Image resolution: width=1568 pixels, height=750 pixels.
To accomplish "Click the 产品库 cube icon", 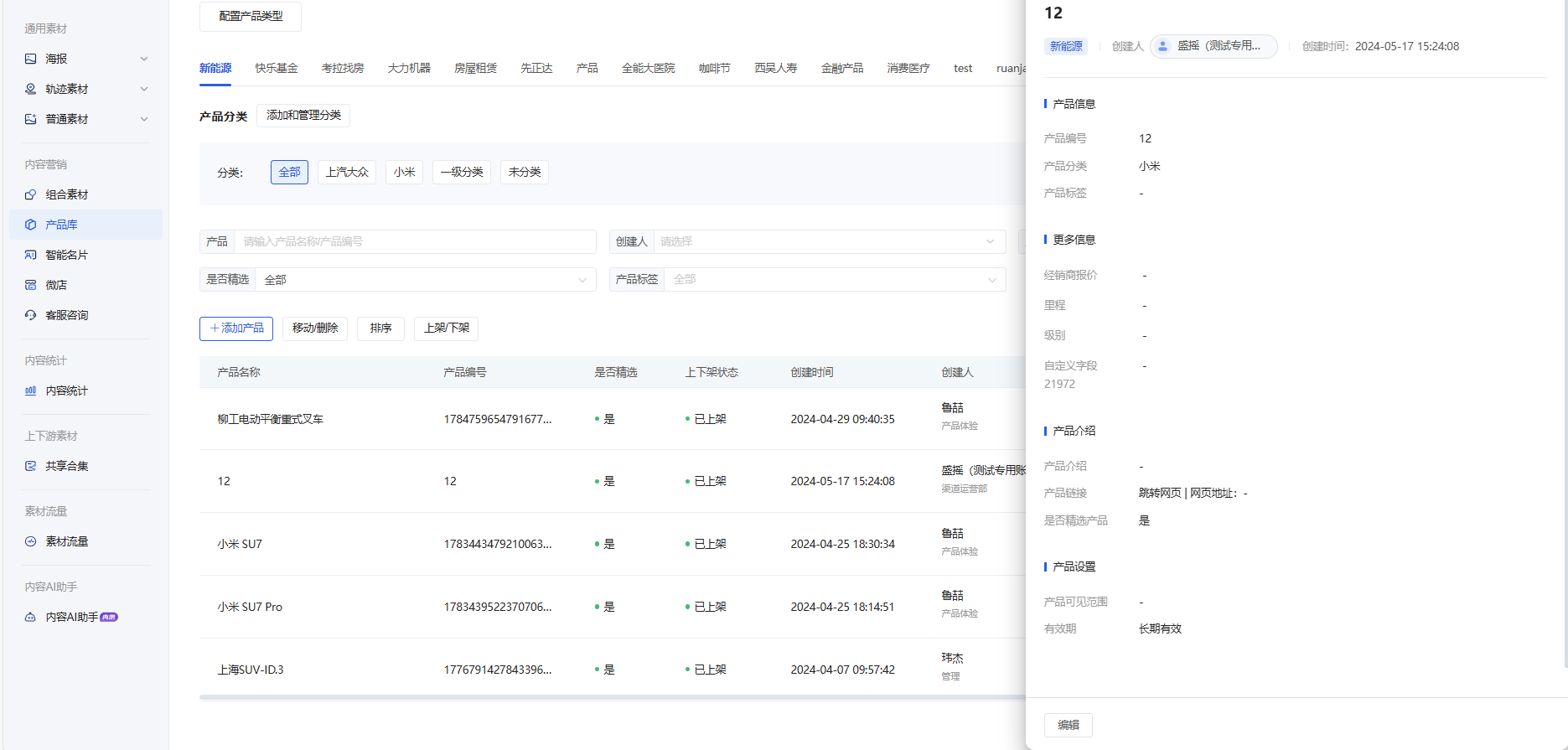I will pyautogui.click(x=31, y=225).
